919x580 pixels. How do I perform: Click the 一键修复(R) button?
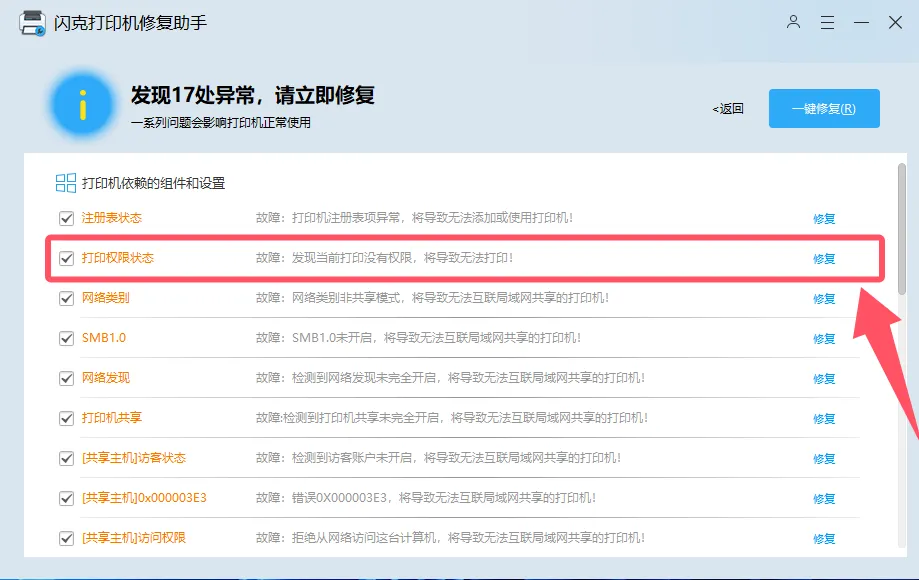824,108
